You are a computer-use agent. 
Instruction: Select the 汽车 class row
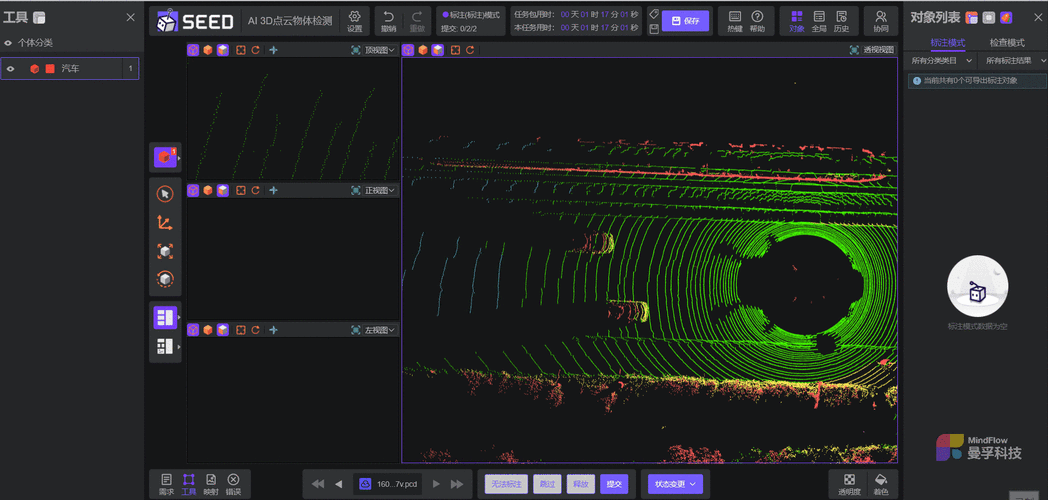70,68
